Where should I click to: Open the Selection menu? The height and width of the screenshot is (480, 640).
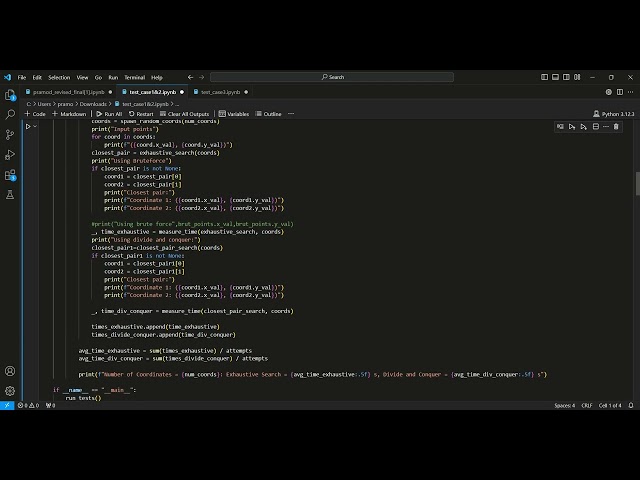coord(59,78)
